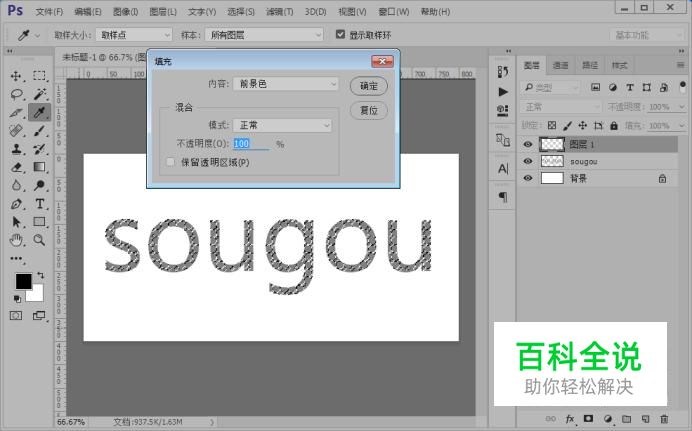This screenshot has width=692, height=431.
Task: Open the 模式 blending dropdown in fill dialog
Action: (282, 125)
